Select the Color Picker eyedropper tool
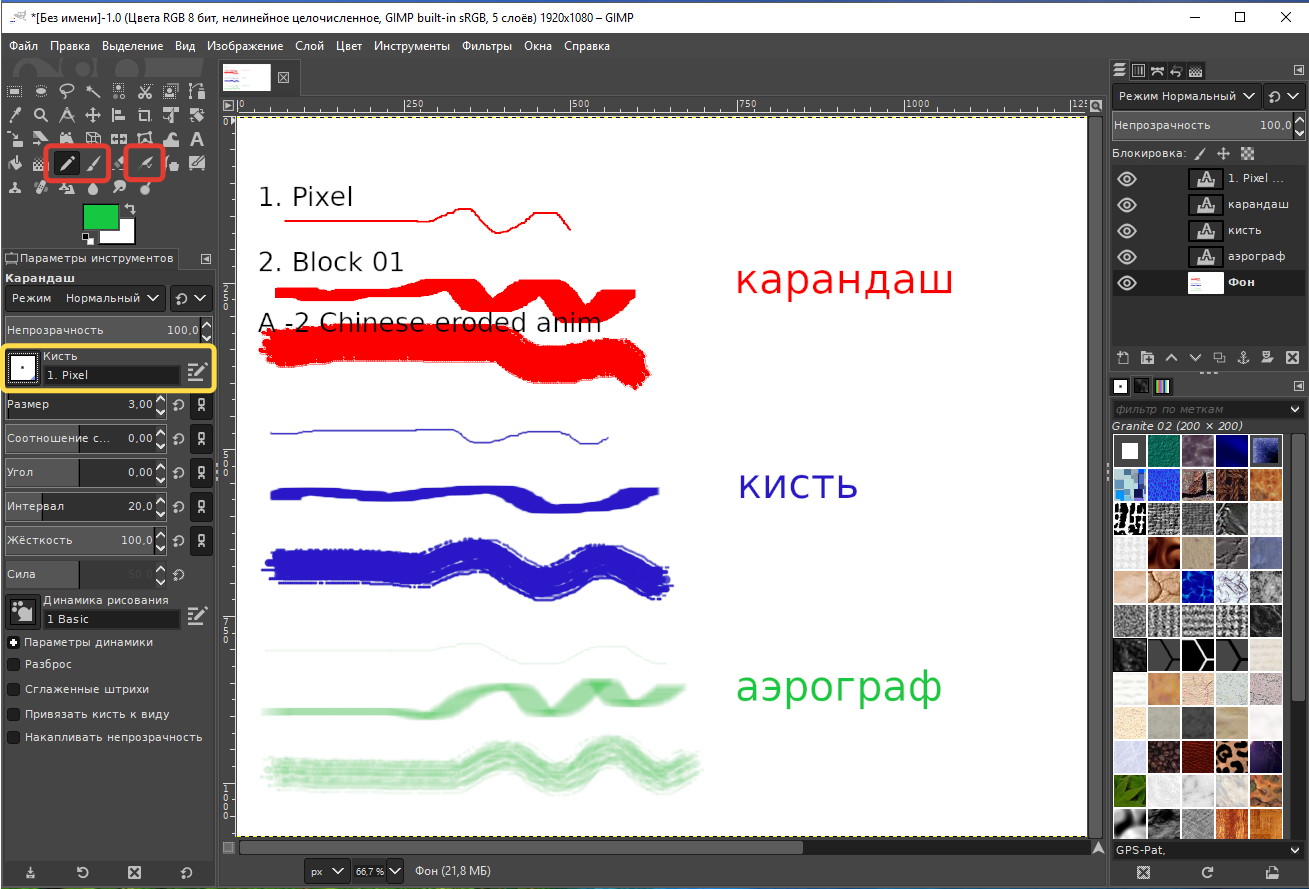Screen dimensions: 1309x889 (x=14, y=115)
